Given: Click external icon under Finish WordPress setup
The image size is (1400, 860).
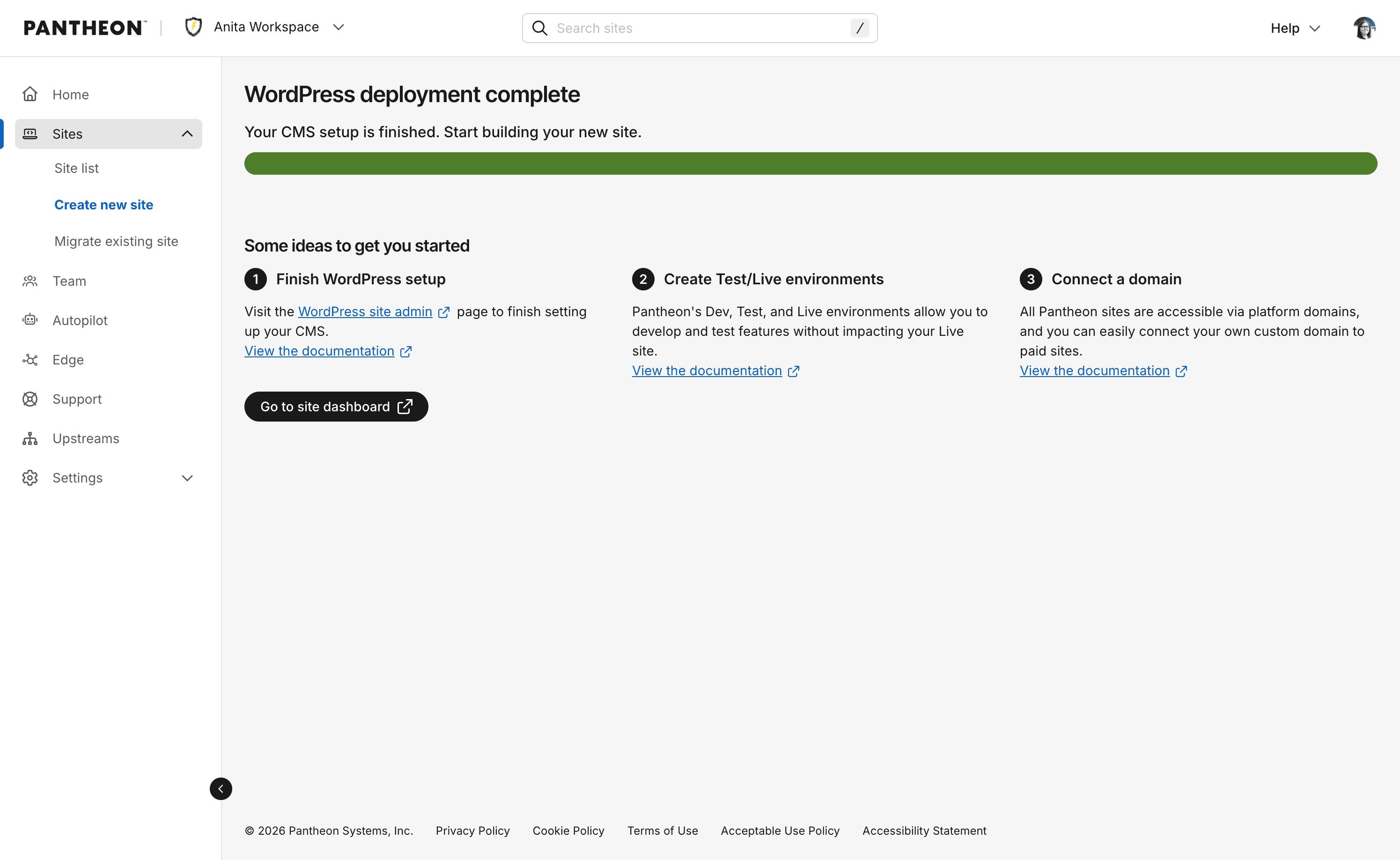Looking at the screenshot, I should (406, 351).
